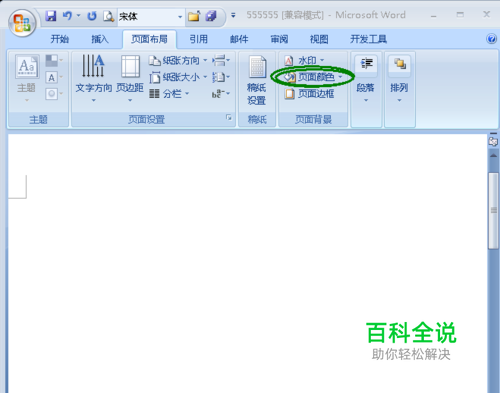Open the line numbers dropdown icon
This screenshot has height=393, width=500.
point(221,77)
